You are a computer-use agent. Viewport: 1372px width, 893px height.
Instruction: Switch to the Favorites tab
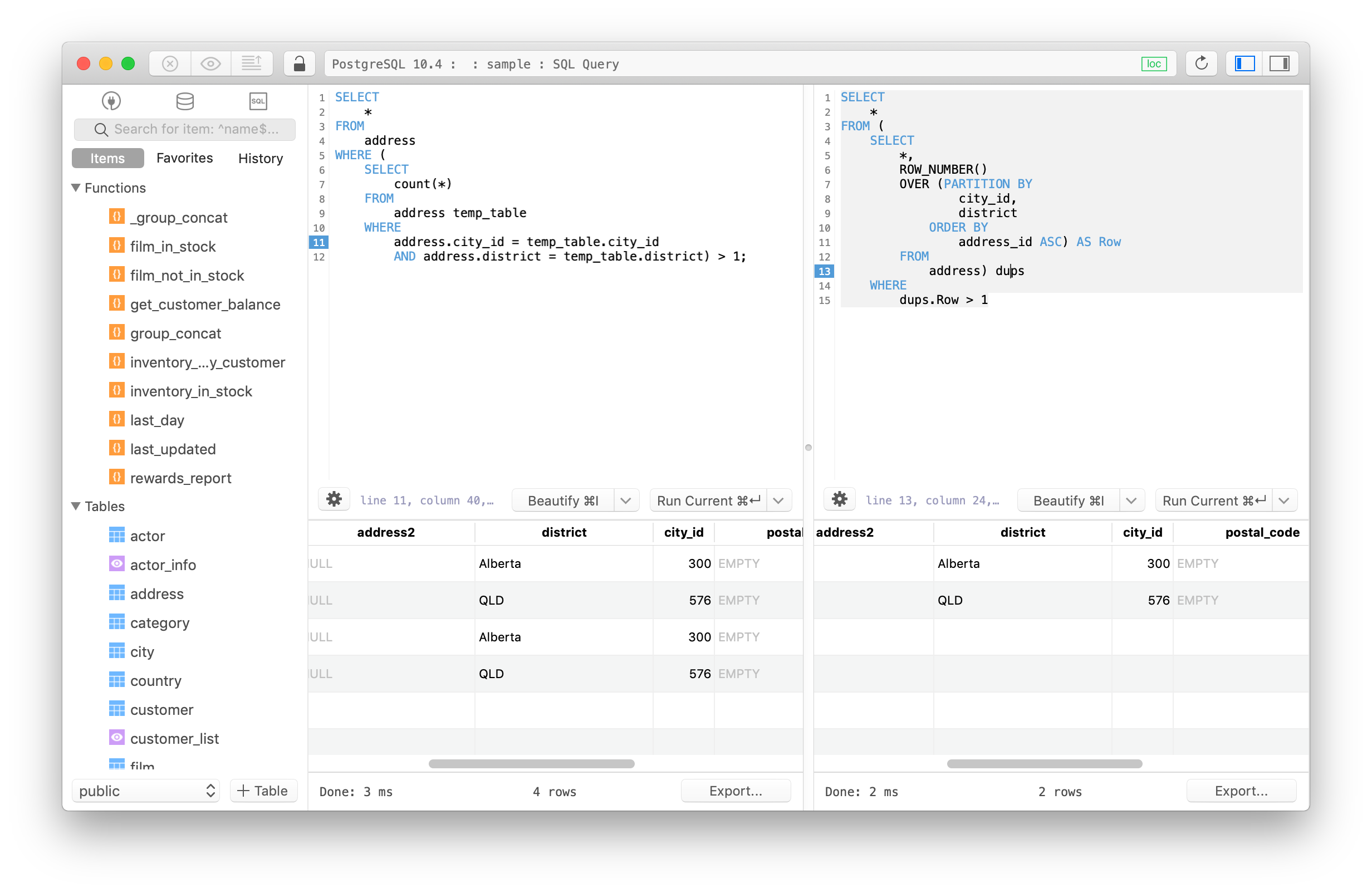pos(184,158)
